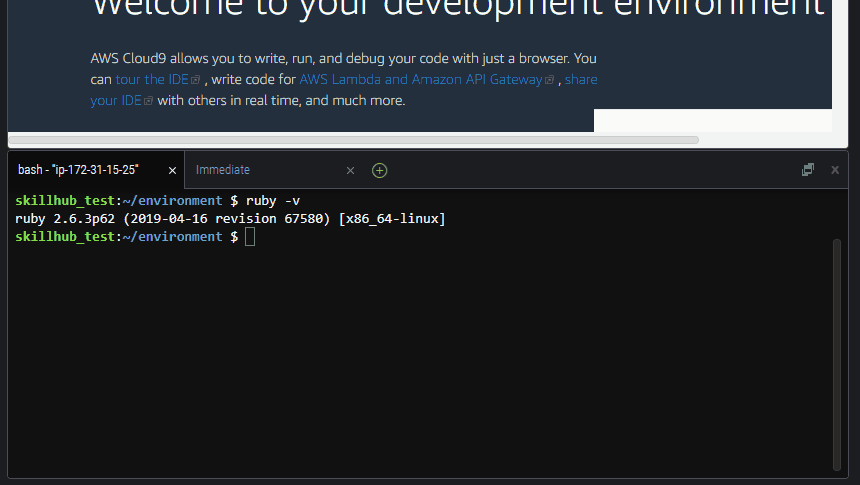Maximize the terminal panel with the restore icon
The height and width of the screenshot is (485, 860).
pyautogui.click(x=807, y=170)
